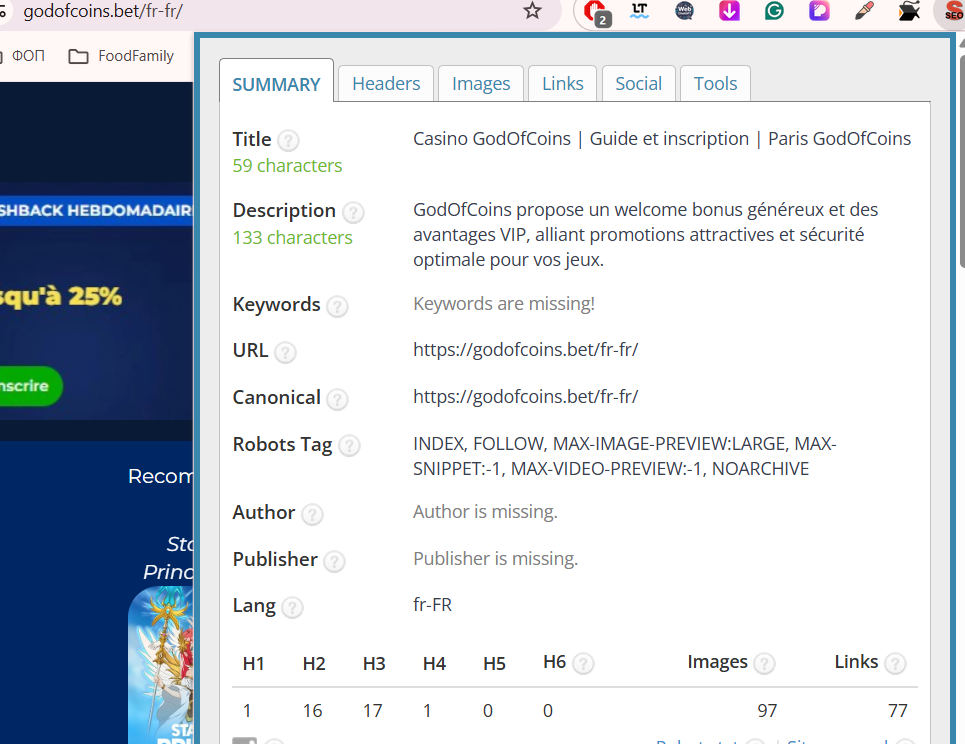Show help for Keywords field
Viewport: 965px width, 744px height.
click(337, 306)
